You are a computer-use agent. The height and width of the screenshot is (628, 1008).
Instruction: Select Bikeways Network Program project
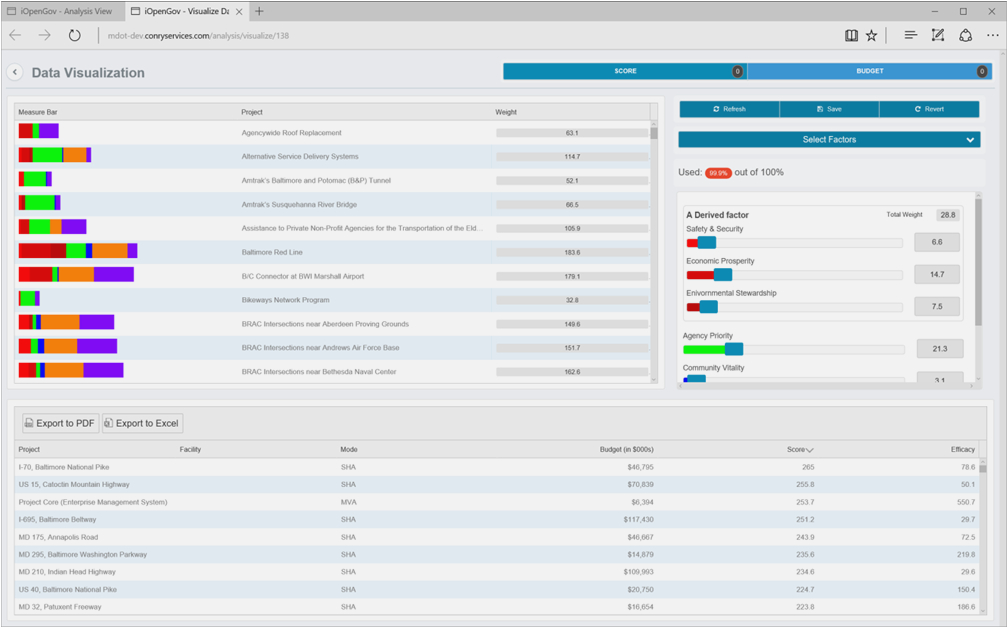[x=332, y=300]
